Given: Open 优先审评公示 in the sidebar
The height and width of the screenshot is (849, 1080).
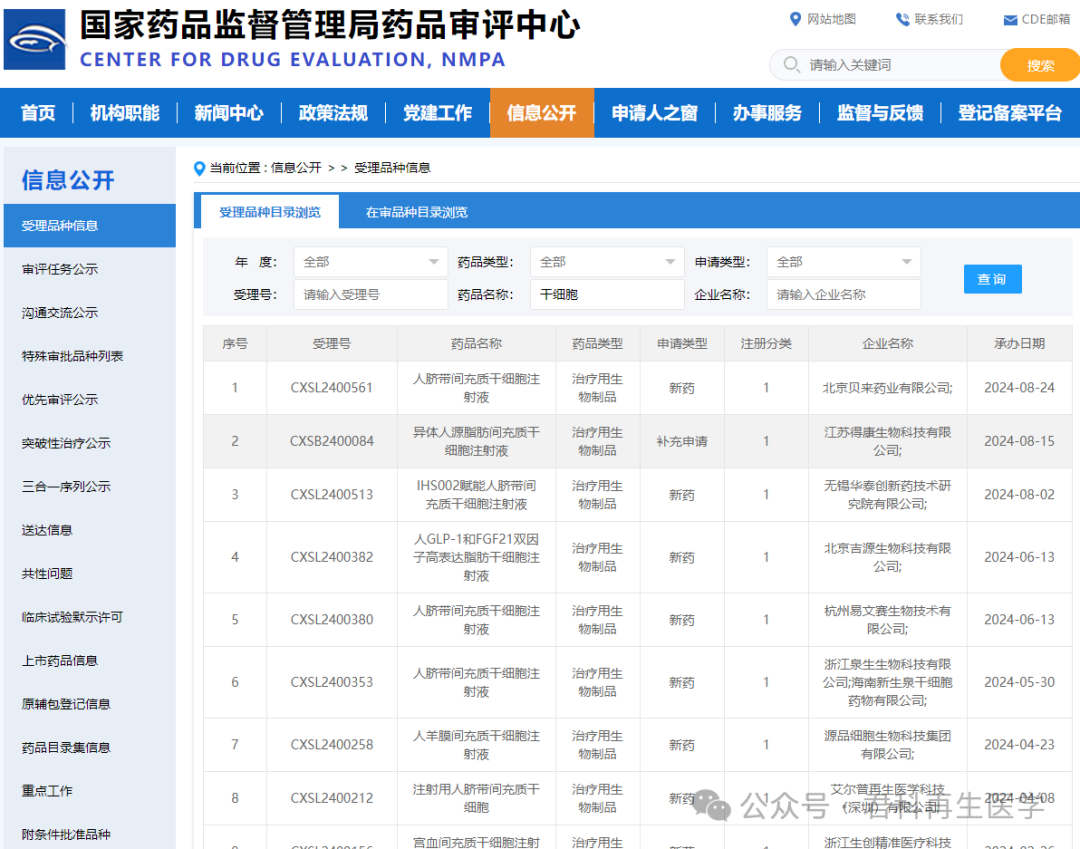Looking at the screenshot, I should (x=60, y=399).
